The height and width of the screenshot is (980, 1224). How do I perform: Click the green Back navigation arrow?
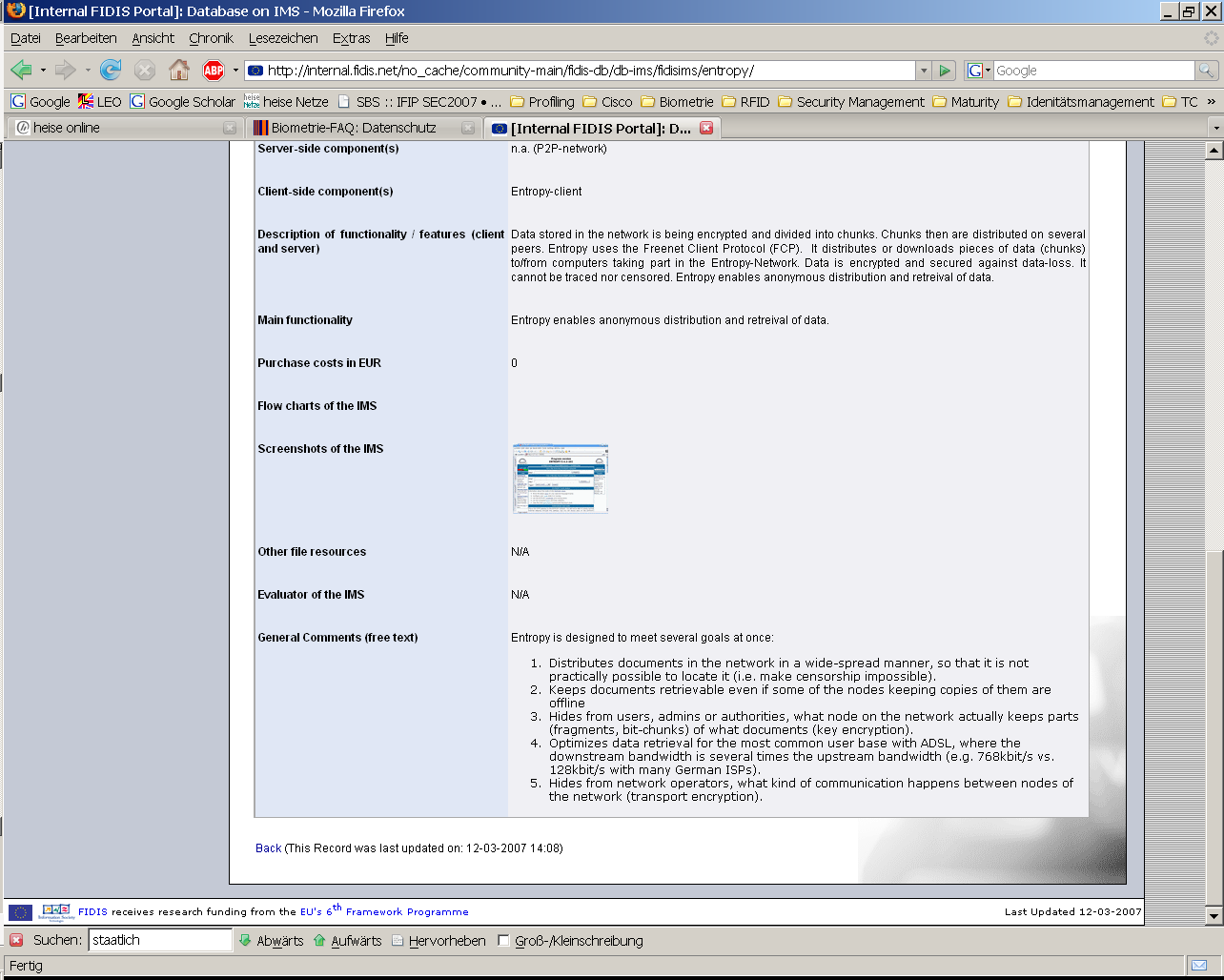21,70
